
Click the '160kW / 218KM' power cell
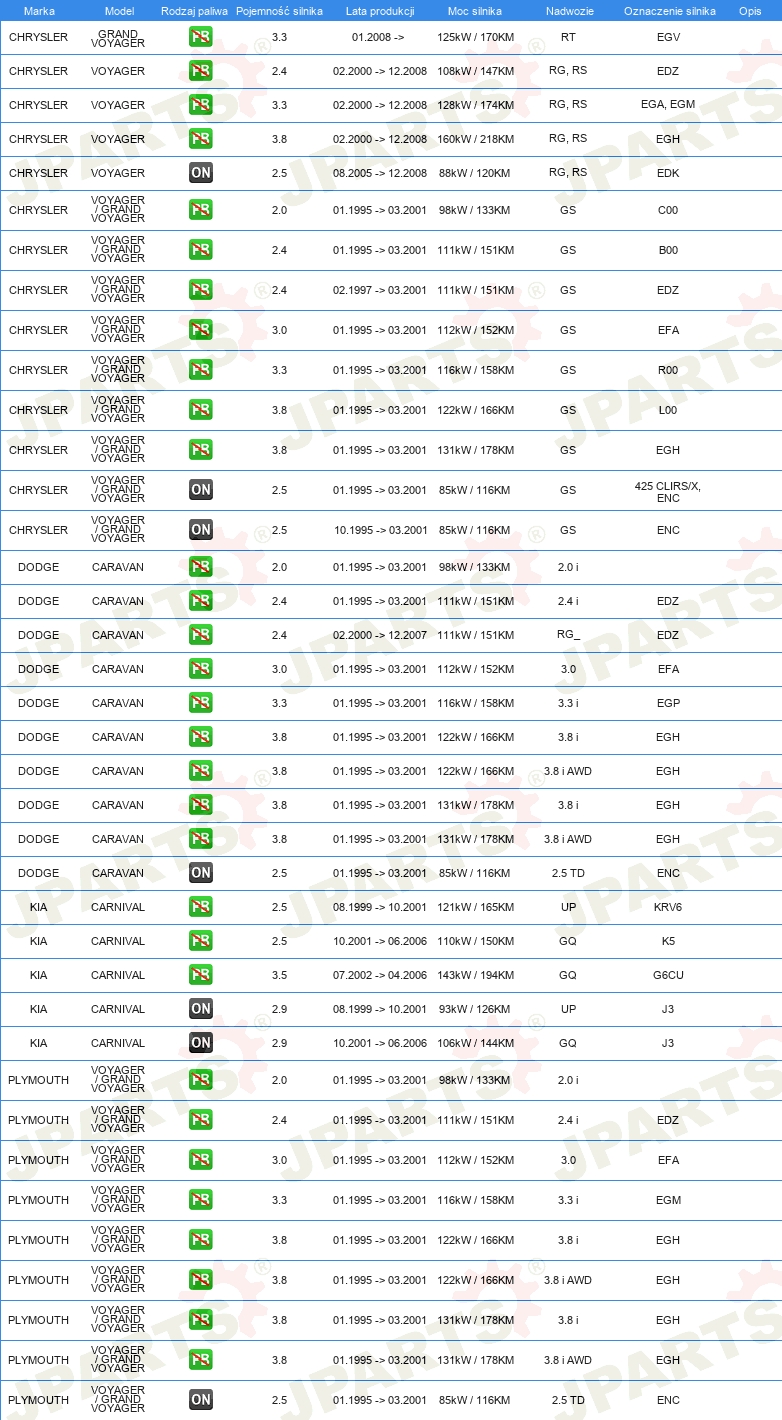click(x=476, y=139)
